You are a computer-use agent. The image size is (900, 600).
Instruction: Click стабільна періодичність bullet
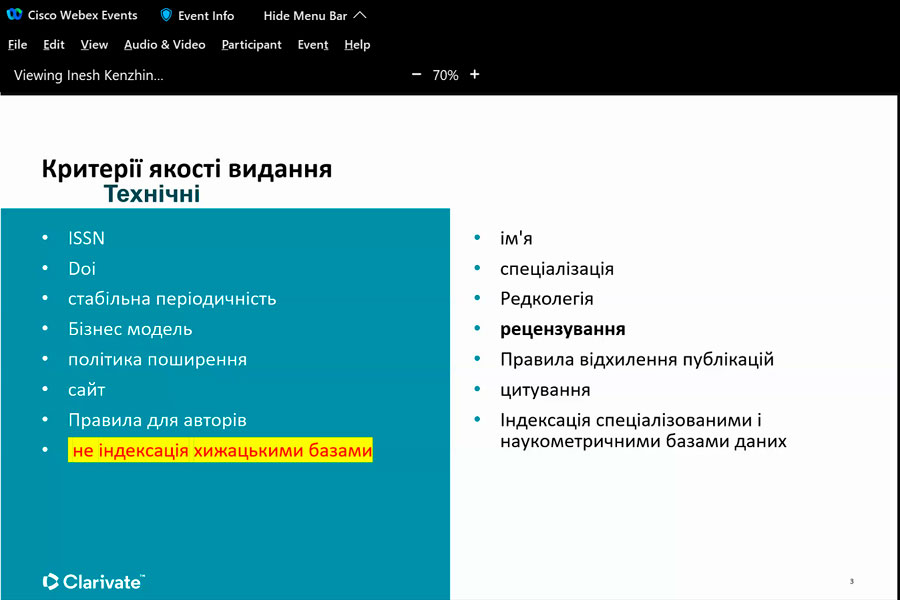[172, 299]
